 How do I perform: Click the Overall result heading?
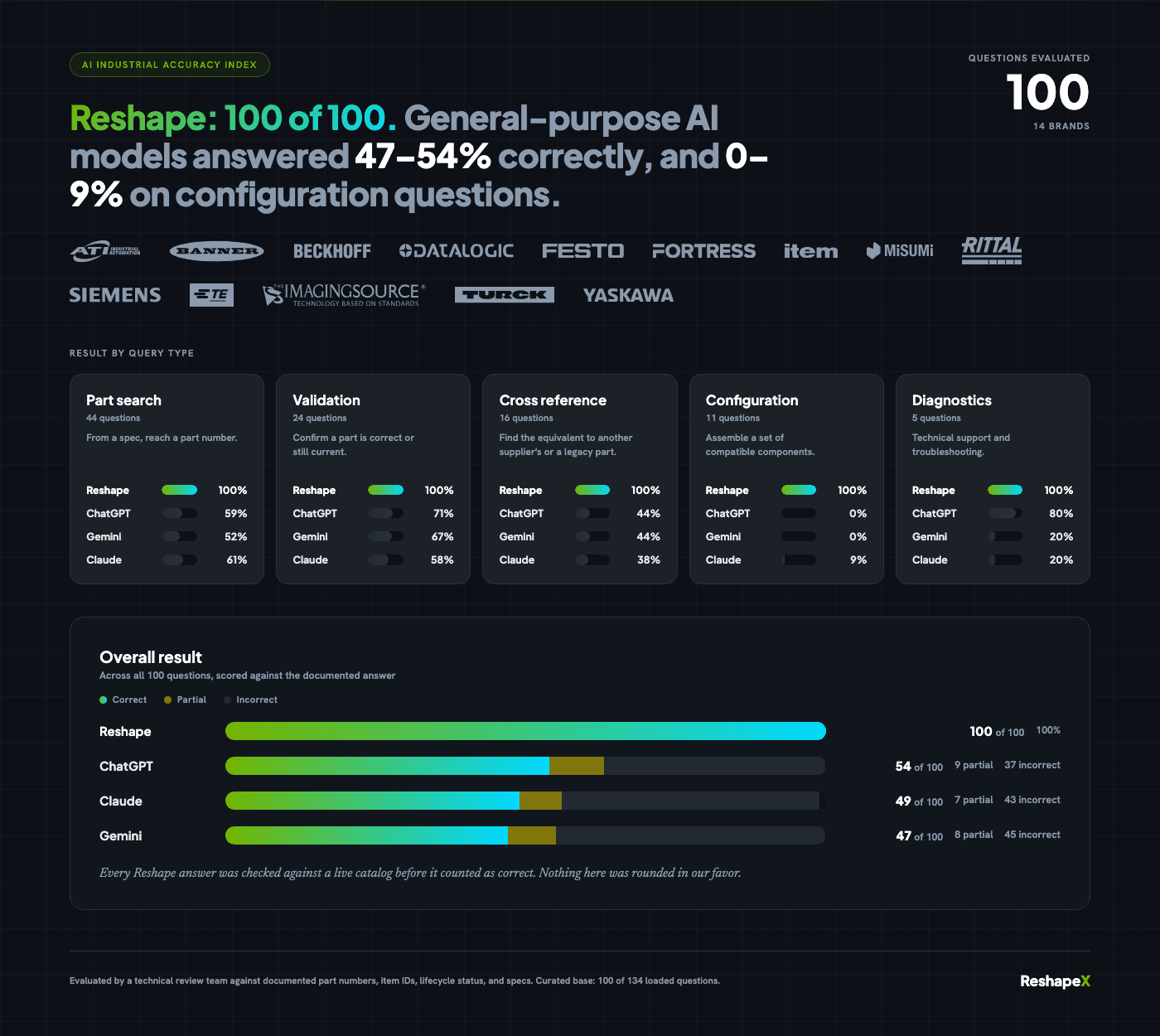pos(151,657)
